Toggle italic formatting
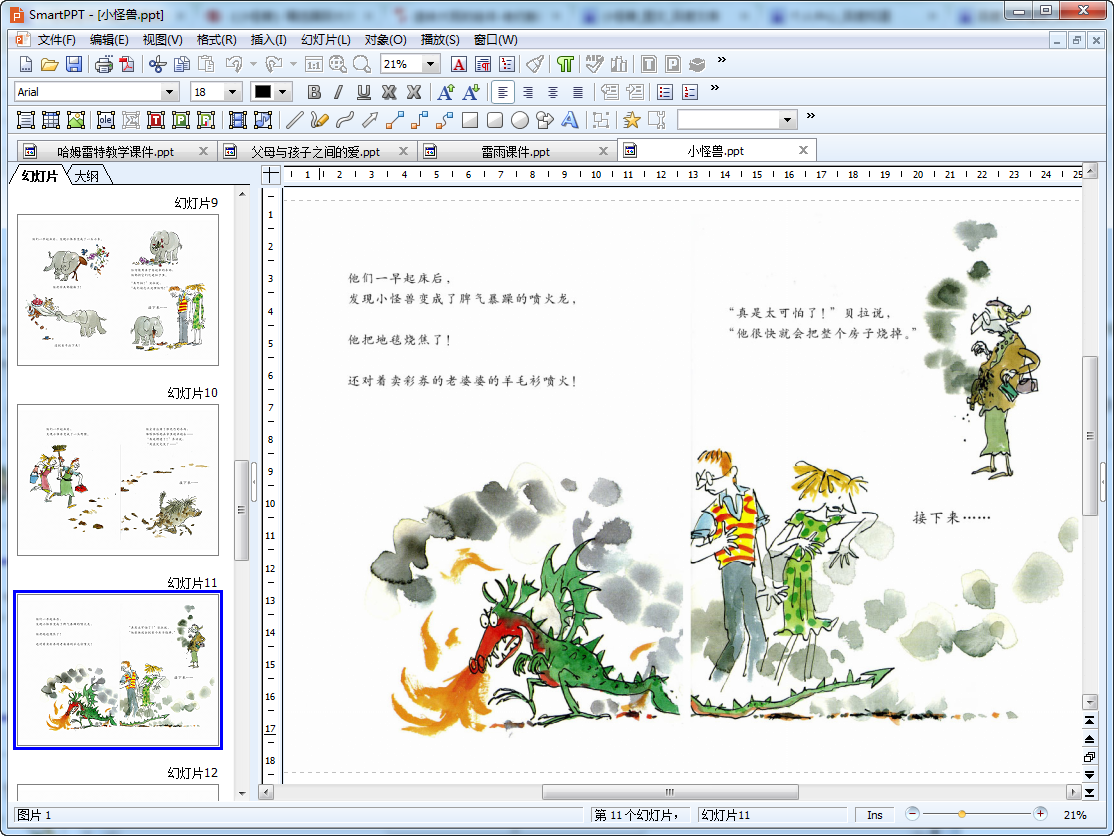Image resolution: width=1114 pixels, height=836 pixels. pos(339,92)
